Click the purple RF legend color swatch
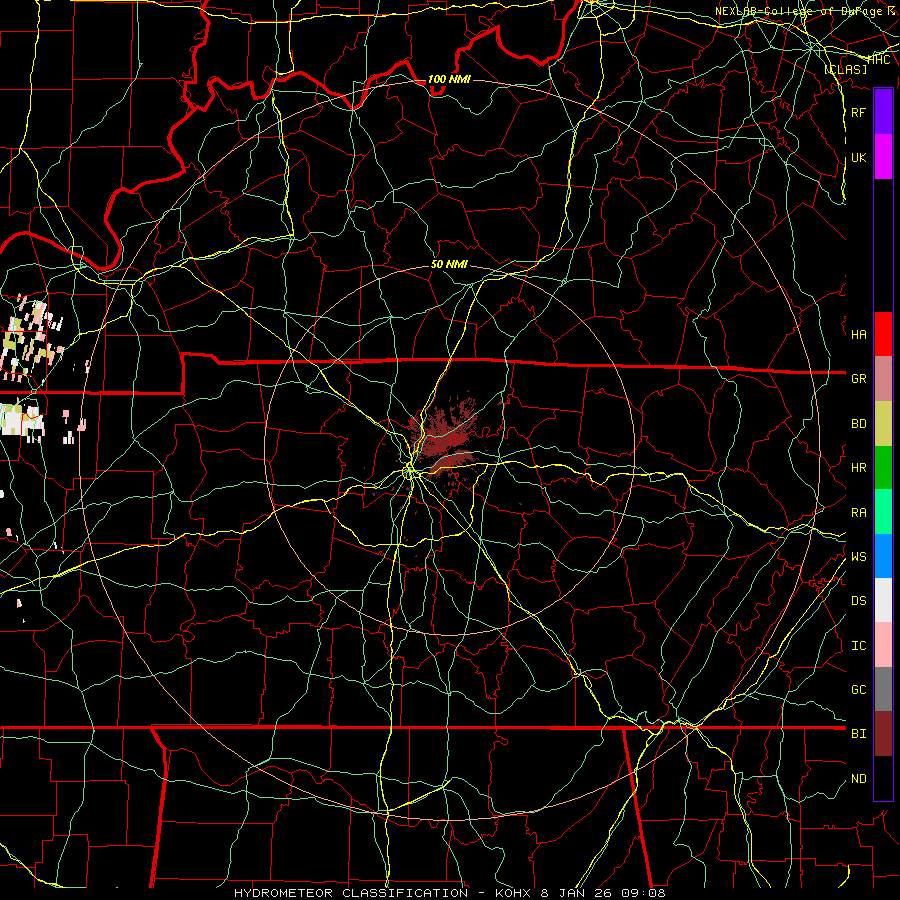The width and height of the screenshot is (900, 900). [883, 112]
